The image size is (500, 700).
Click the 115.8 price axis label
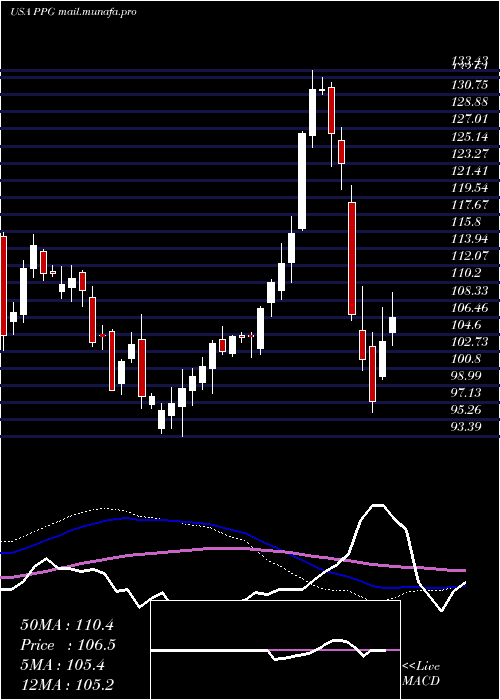[x=467, y=222]
